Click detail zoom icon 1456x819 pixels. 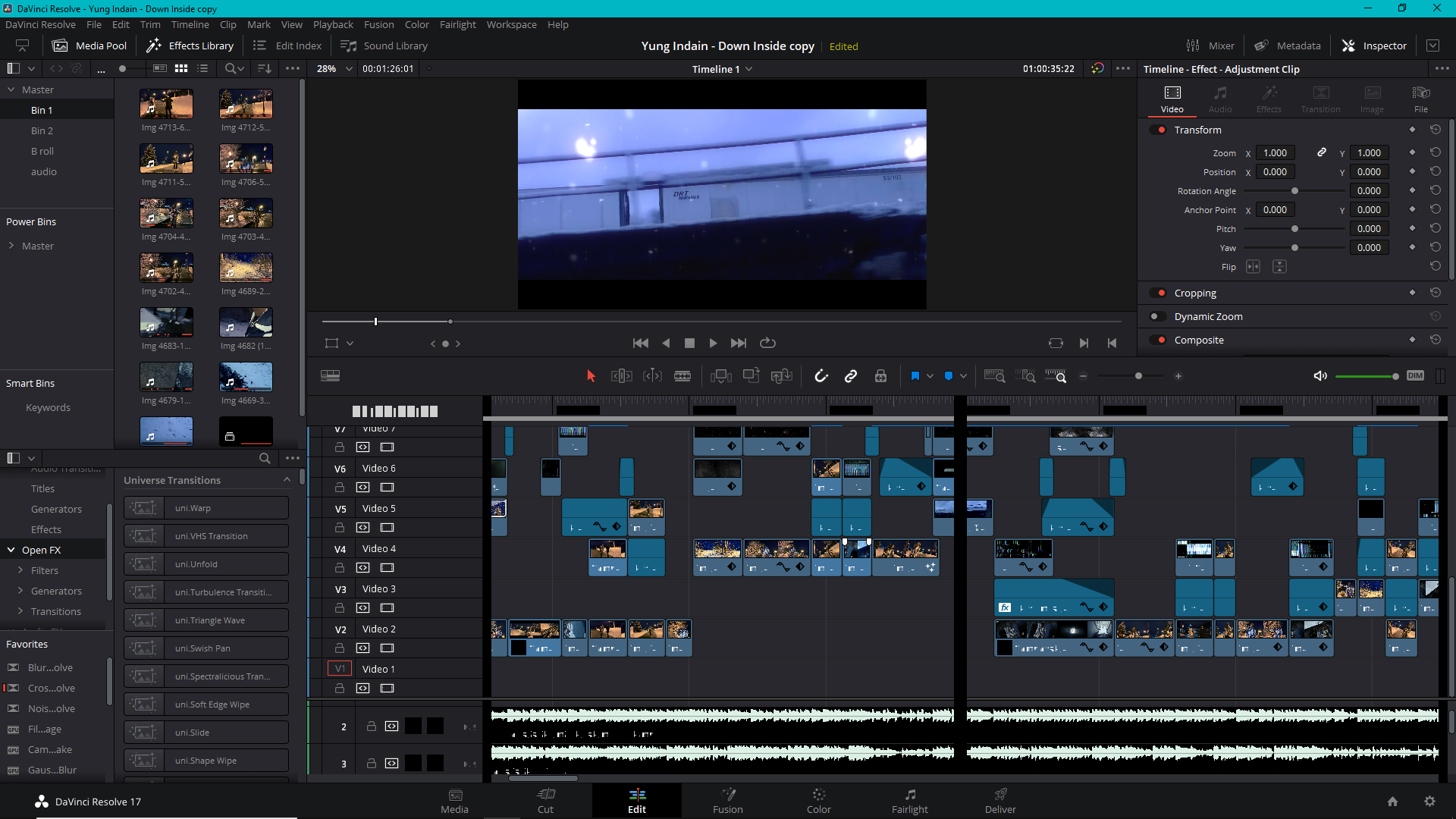tap(1025, 376)
